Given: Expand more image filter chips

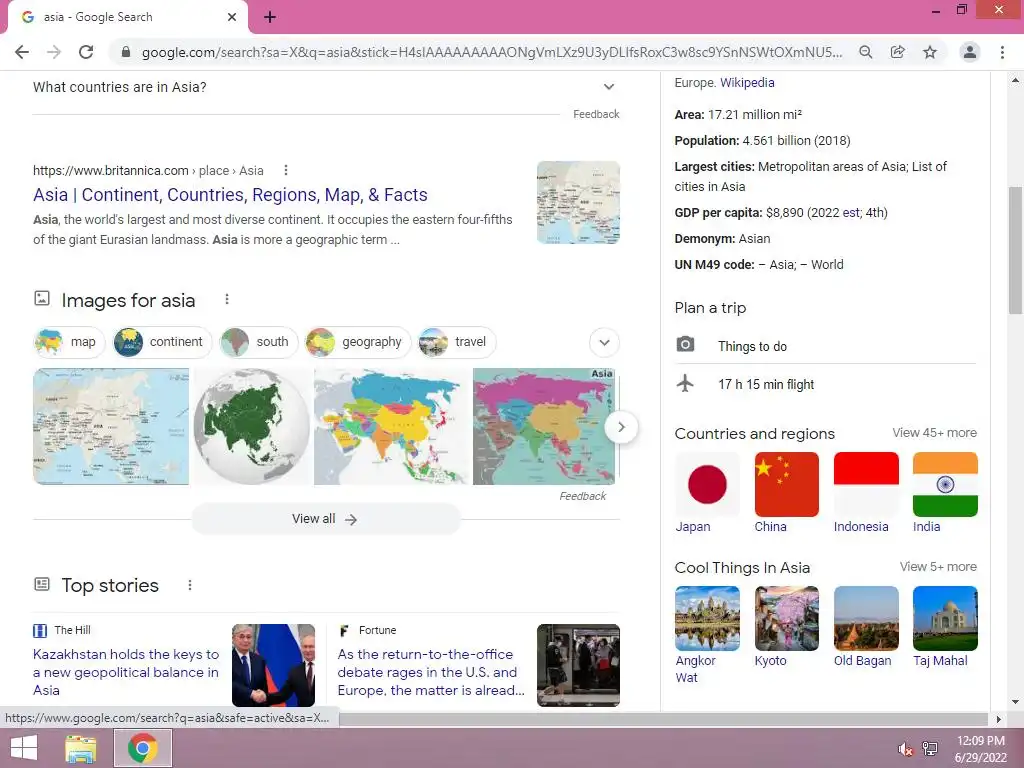Looking at the screenshot, I should [604, 342].
